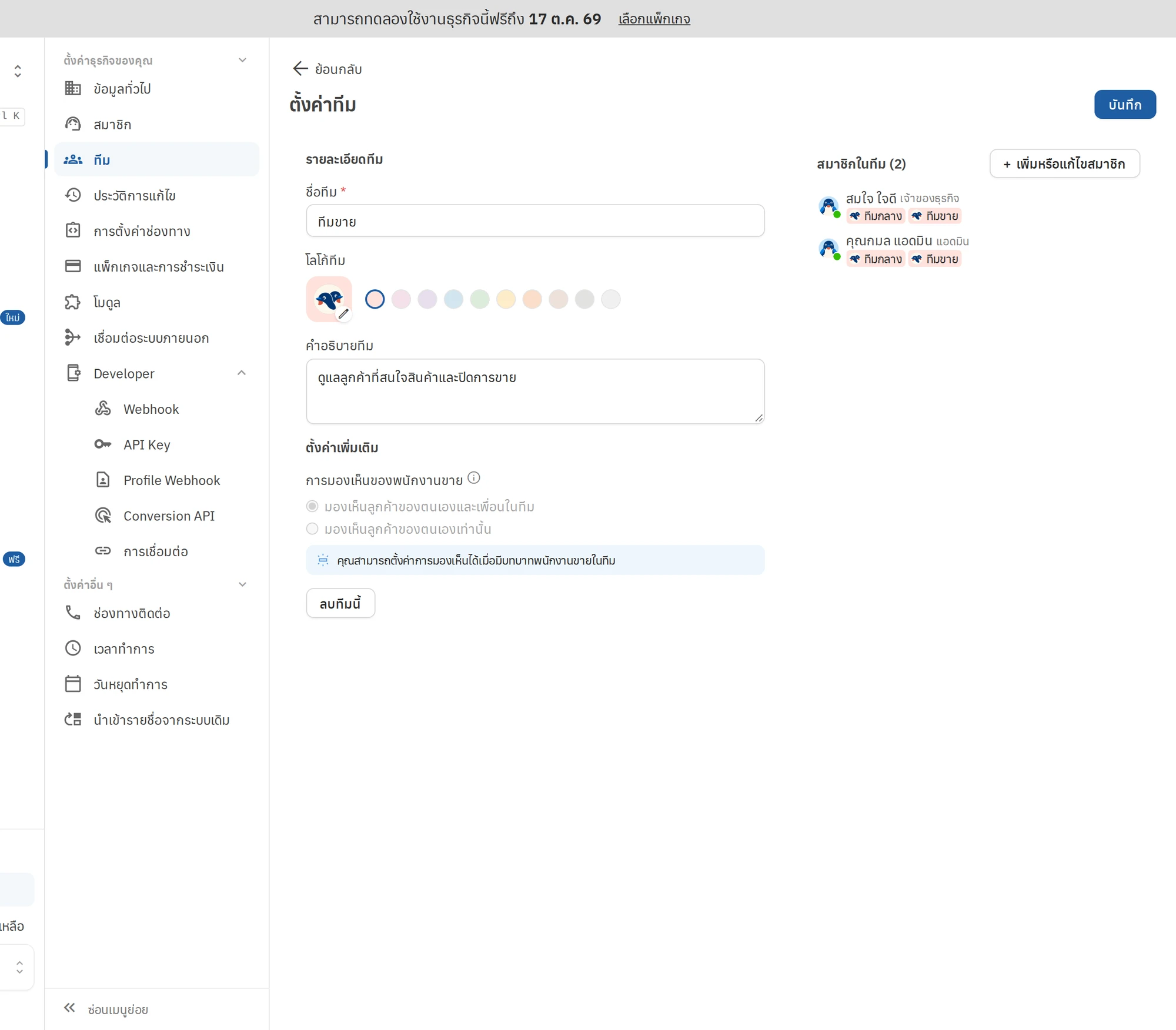Click เพิ่มหรือแก้ไขสมาชิก button
The height and width of the screenshot is (1030, 1176).
click(1064, 163)
